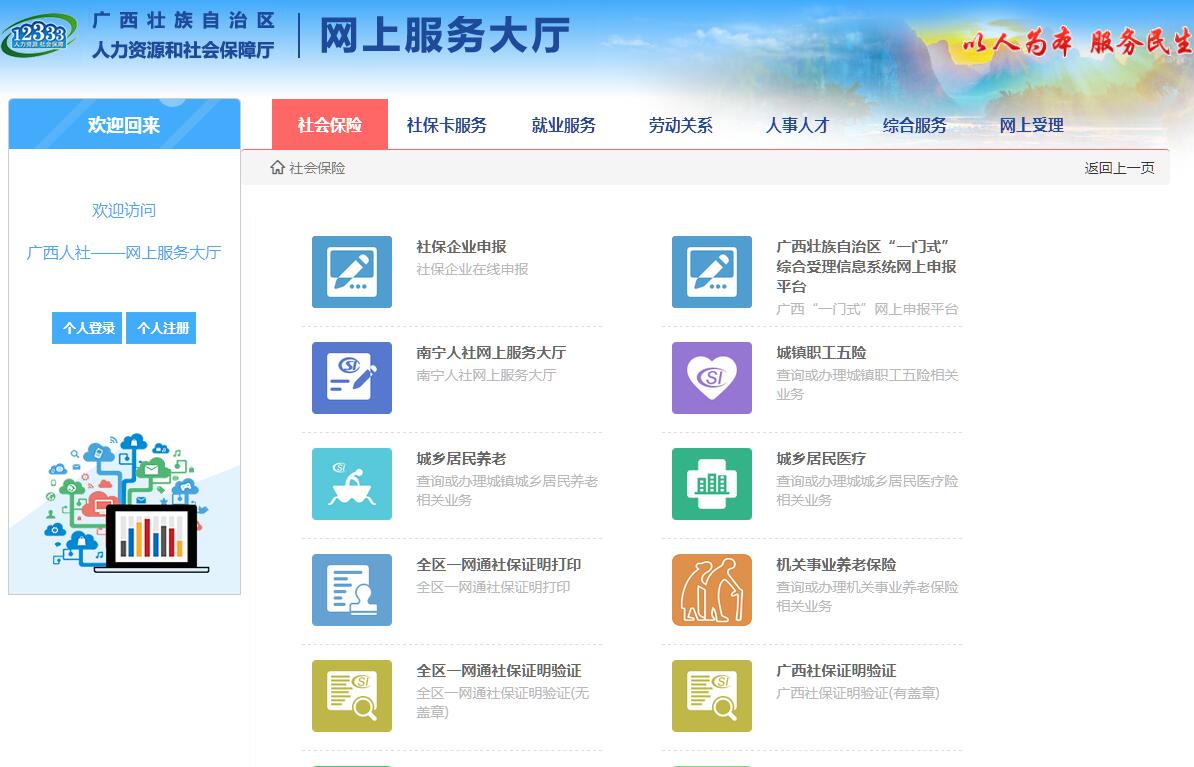Open the 广西壮族自治区"一门式" platform icon
The image size is (1194, 767).
coord(712,272)
